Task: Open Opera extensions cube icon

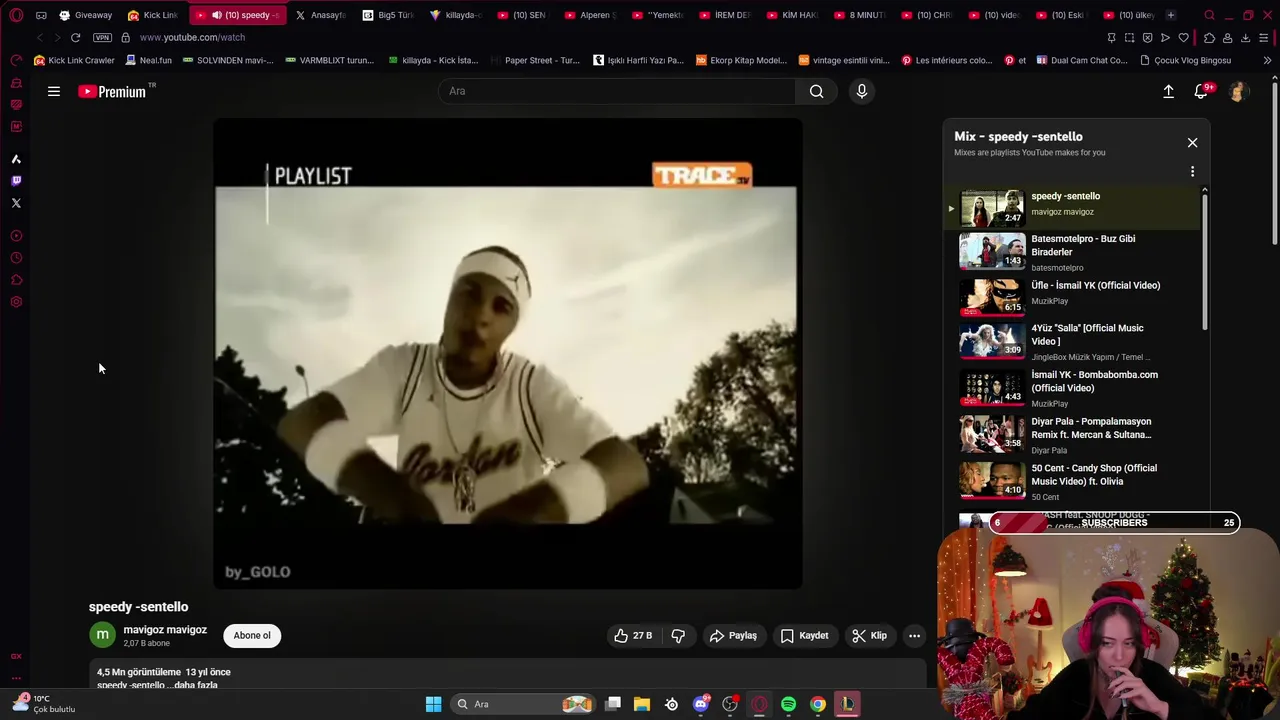Action: tap(1209, 38)
